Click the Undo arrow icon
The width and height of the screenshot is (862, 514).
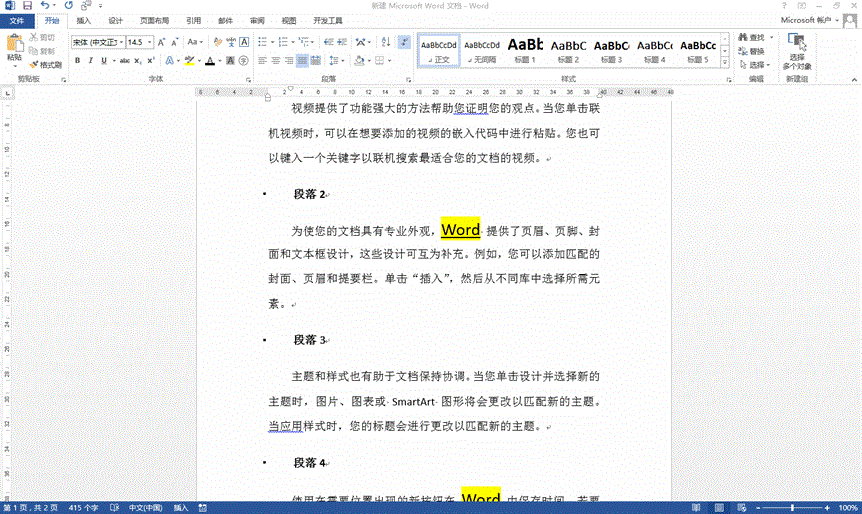[x=45, y=6]
